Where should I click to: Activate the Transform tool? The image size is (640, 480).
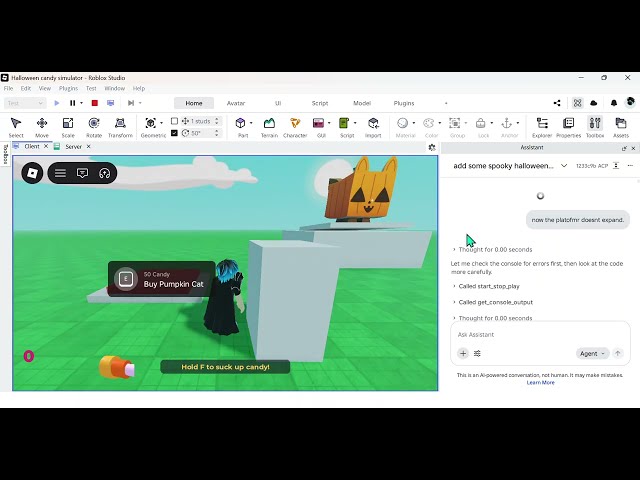point(120,127)
